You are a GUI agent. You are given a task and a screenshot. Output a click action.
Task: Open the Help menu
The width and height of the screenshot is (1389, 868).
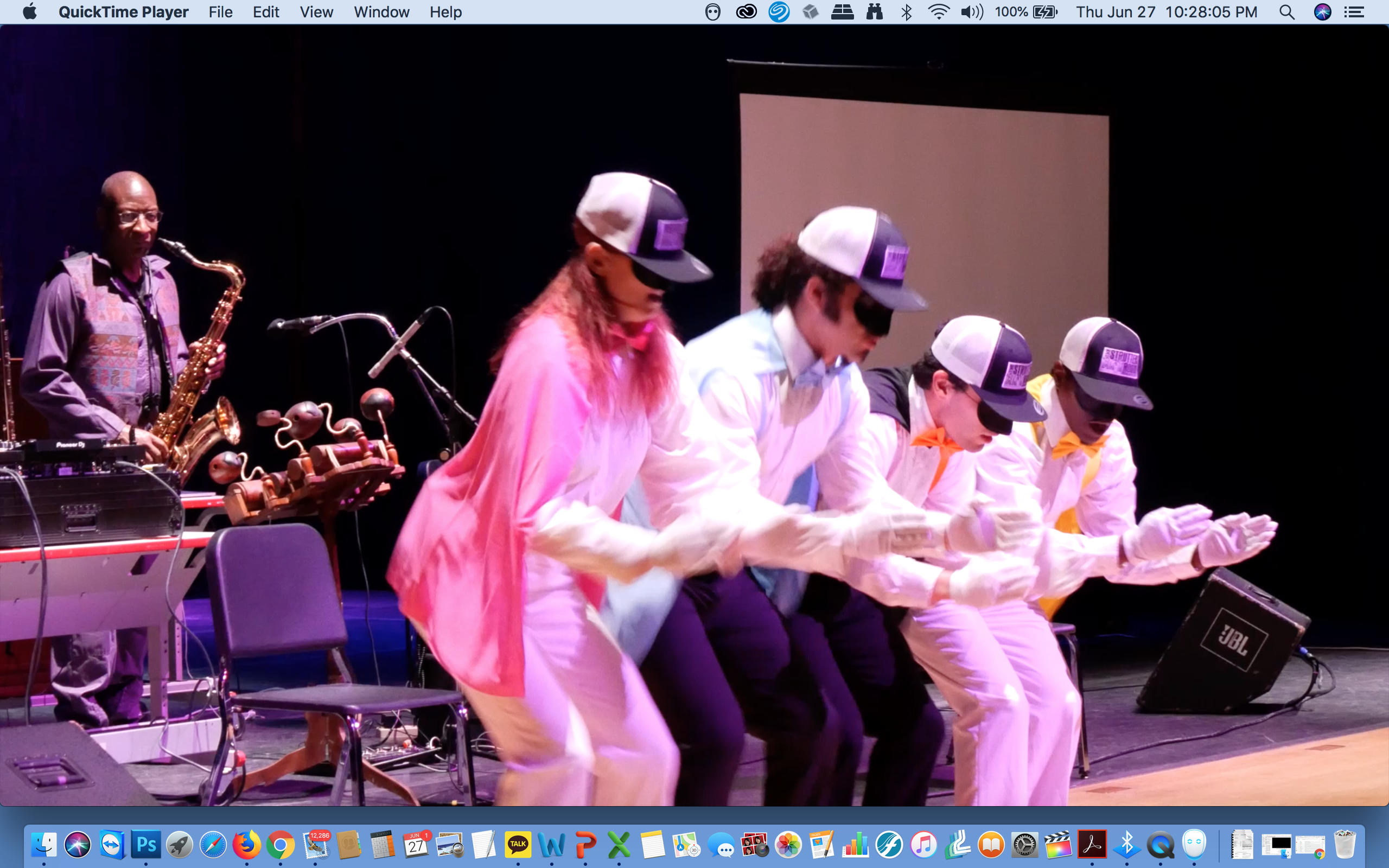coord(445,12)
